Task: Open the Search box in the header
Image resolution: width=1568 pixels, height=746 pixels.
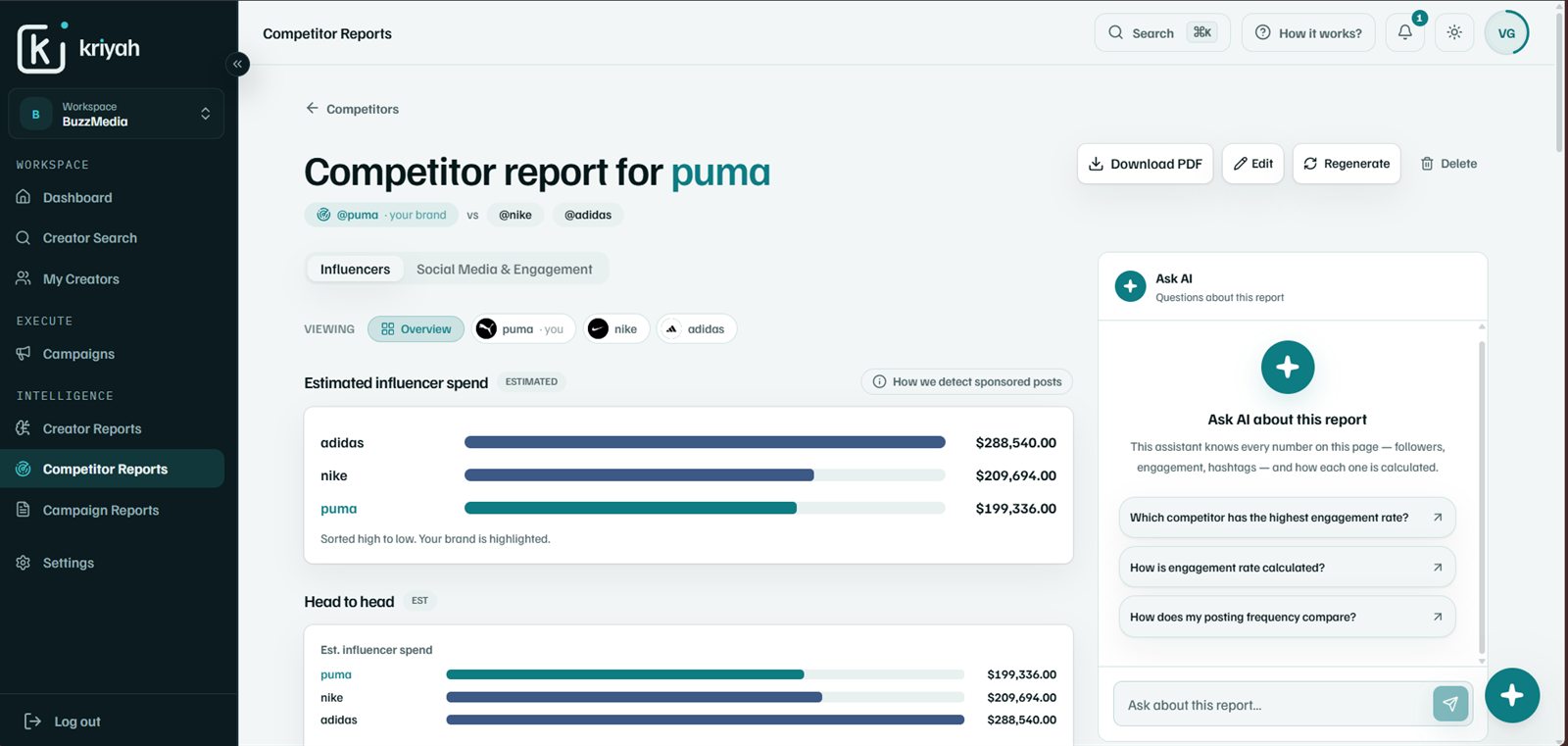Action: pyautogui.click(x=1162, y=32)
